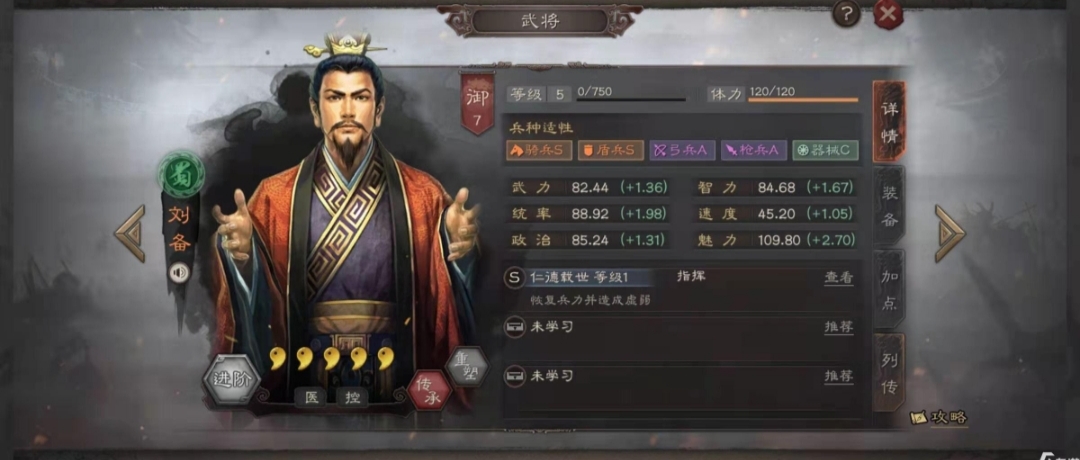The image size is (1080, 460).
Task: Switch to the 加点 tab
Action: (x=889, y=289)
